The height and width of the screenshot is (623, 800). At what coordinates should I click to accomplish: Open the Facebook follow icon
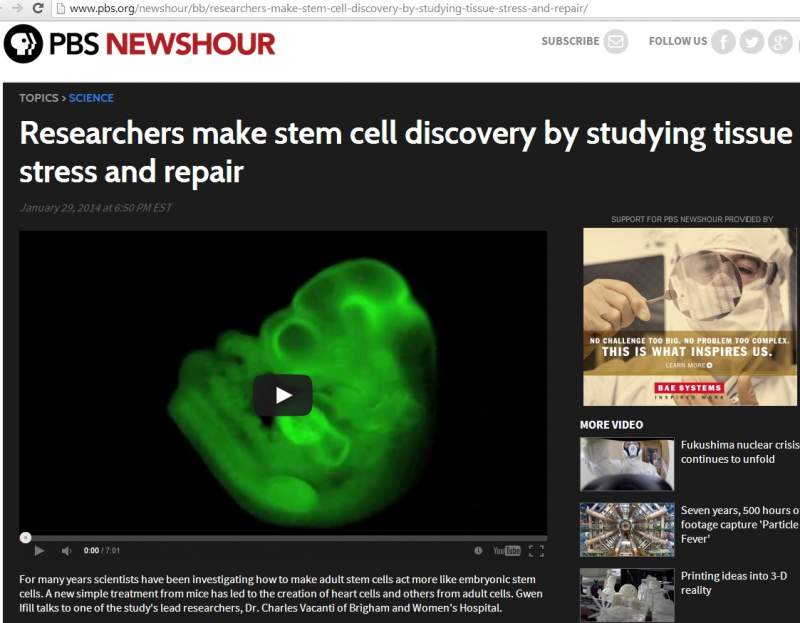coord(723,41)
